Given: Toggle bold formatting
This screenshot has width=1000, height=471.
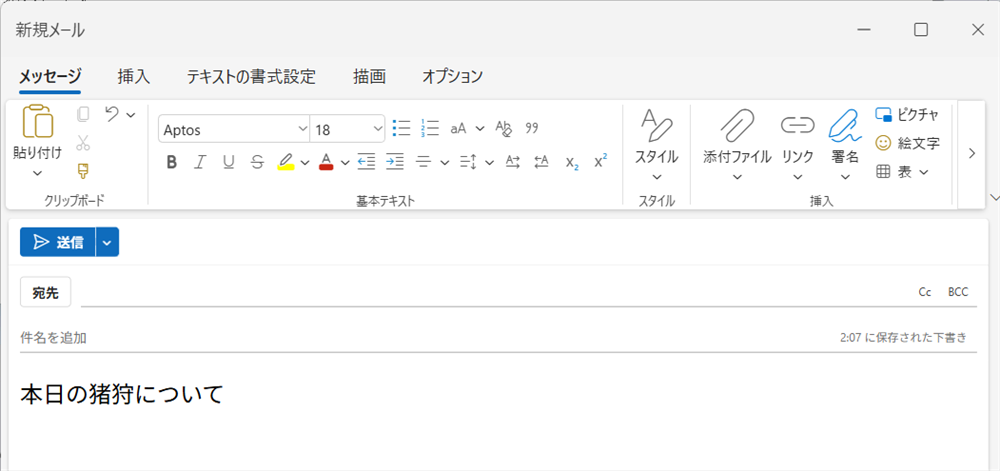Looking at the screenshot, I should (x=171, y=162).
